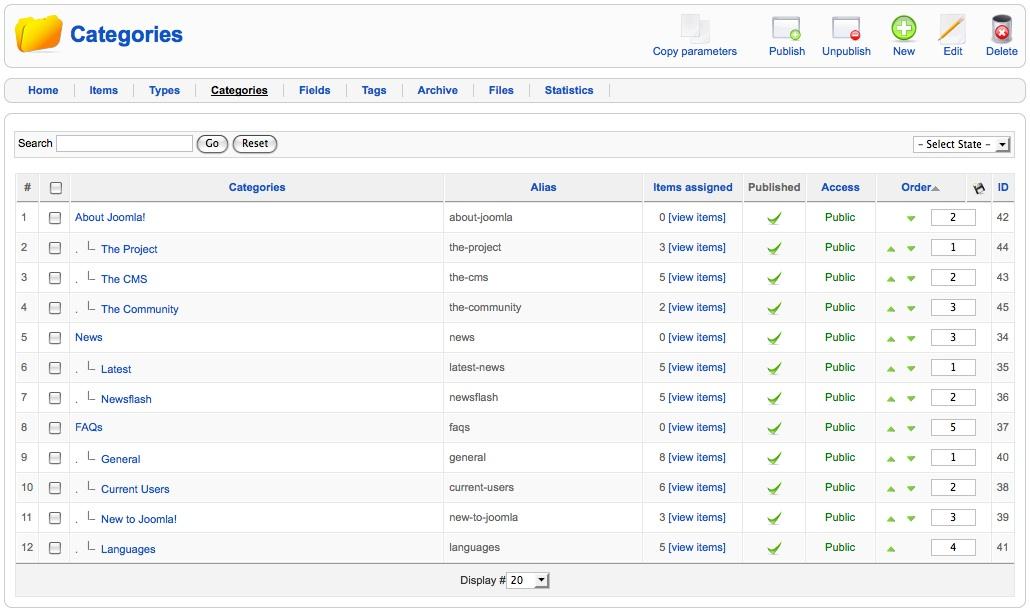Click the green New category icon

pyautogui.click(x=904, y=28)
